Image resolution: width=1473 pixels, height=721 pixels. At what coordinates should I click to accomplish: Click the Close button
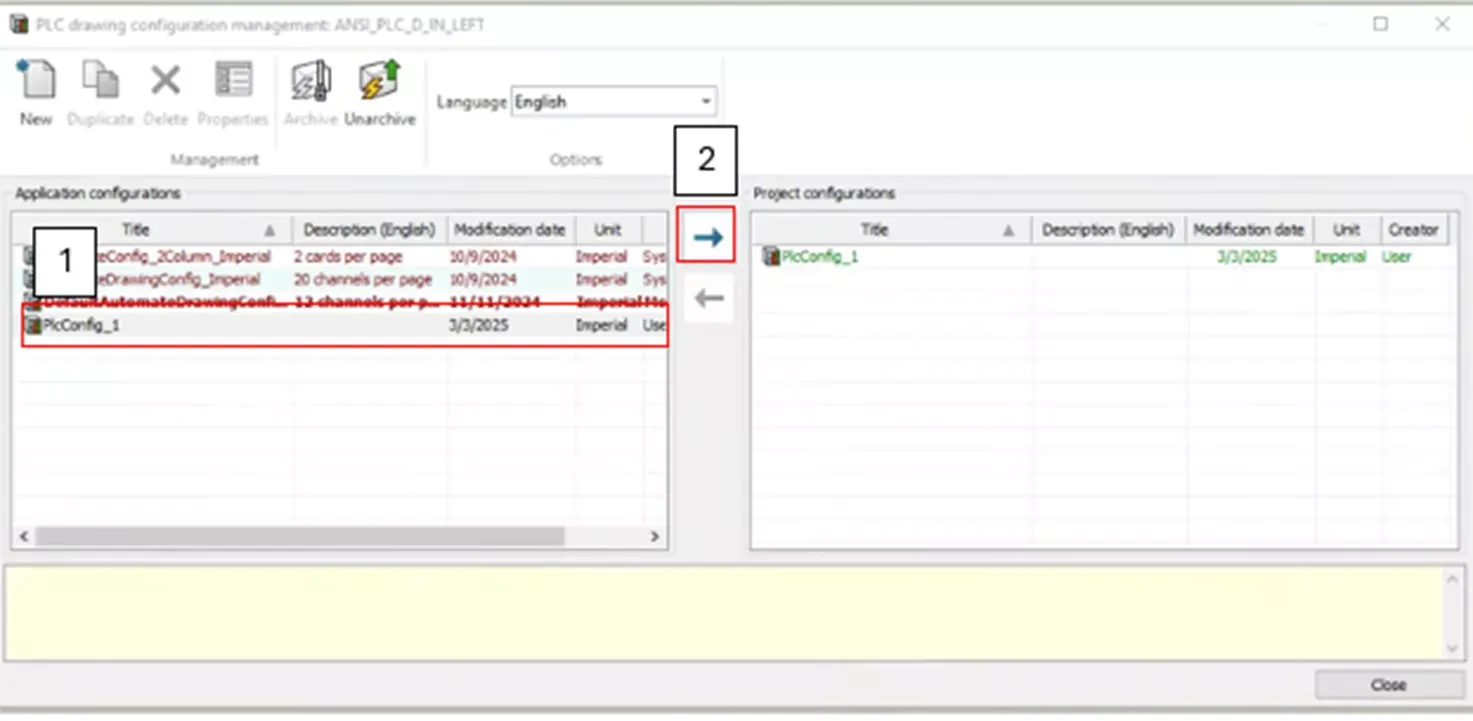pos(1389,685)
